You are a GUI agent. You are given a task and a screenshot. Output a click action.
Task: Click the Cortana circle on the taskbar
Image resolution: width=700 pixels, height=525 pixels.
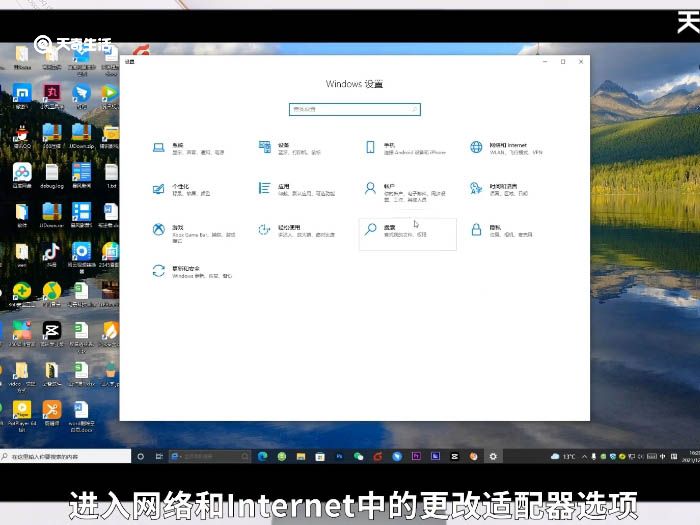141,456
